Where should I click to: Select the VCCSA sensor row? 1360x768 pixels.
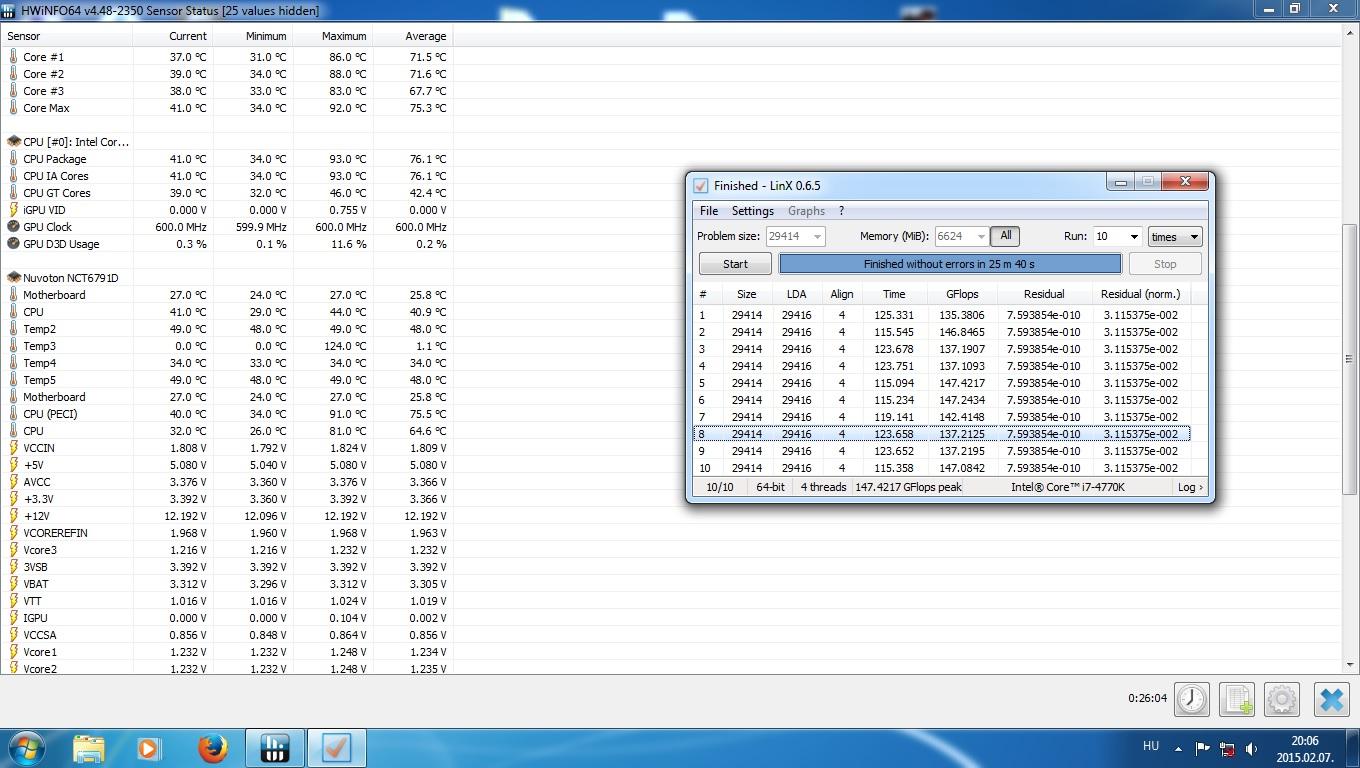226,635
